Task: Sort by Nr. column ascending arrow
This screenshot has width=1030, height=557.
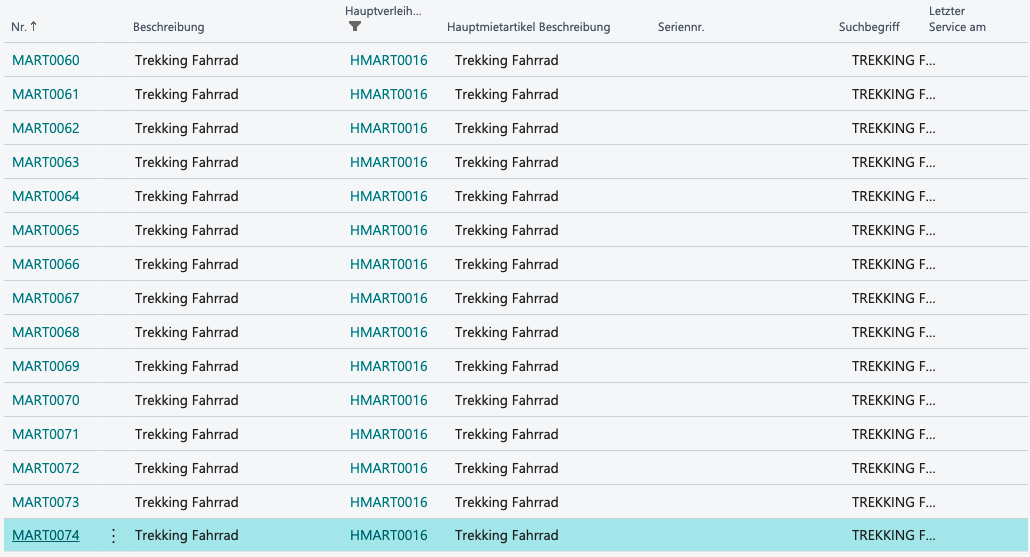Action: pos(34,26)
